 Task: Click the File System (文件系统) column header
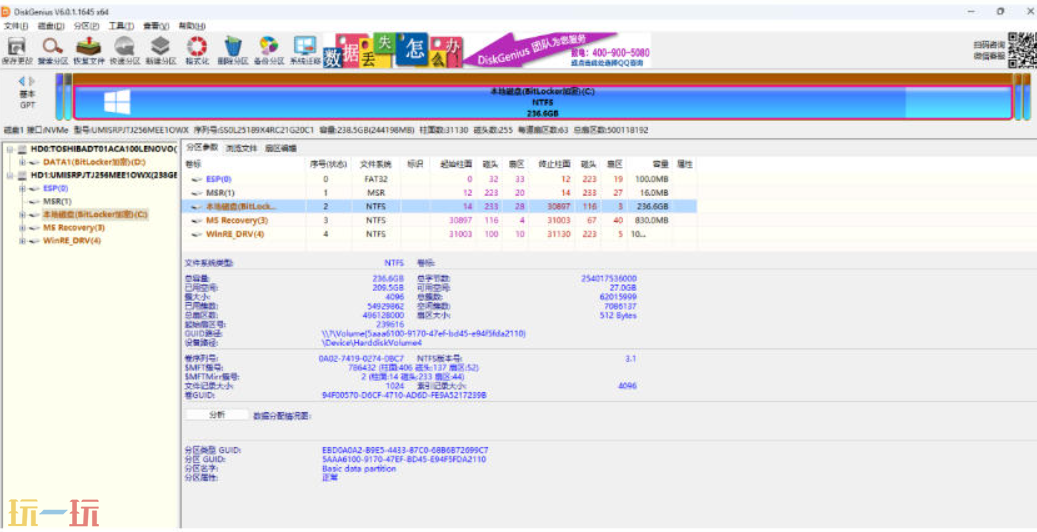(x=375, y=164)
